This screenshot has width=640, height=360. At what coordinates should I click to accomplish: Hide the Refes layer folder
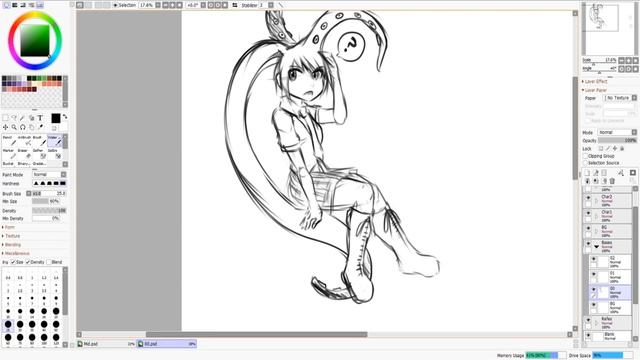(588, 320)
